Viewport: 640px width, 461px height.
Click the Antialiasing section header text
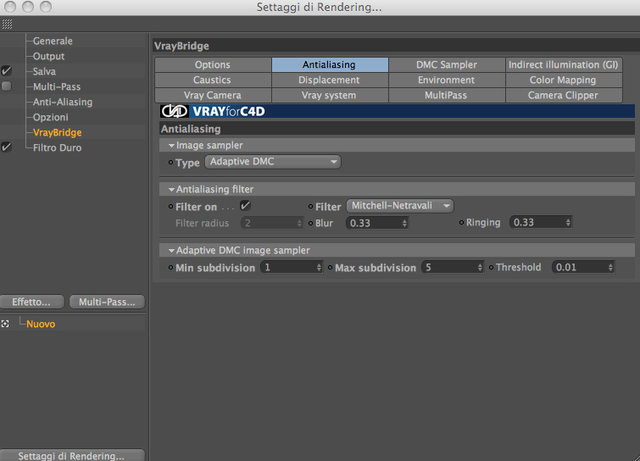tap(191, 129)
